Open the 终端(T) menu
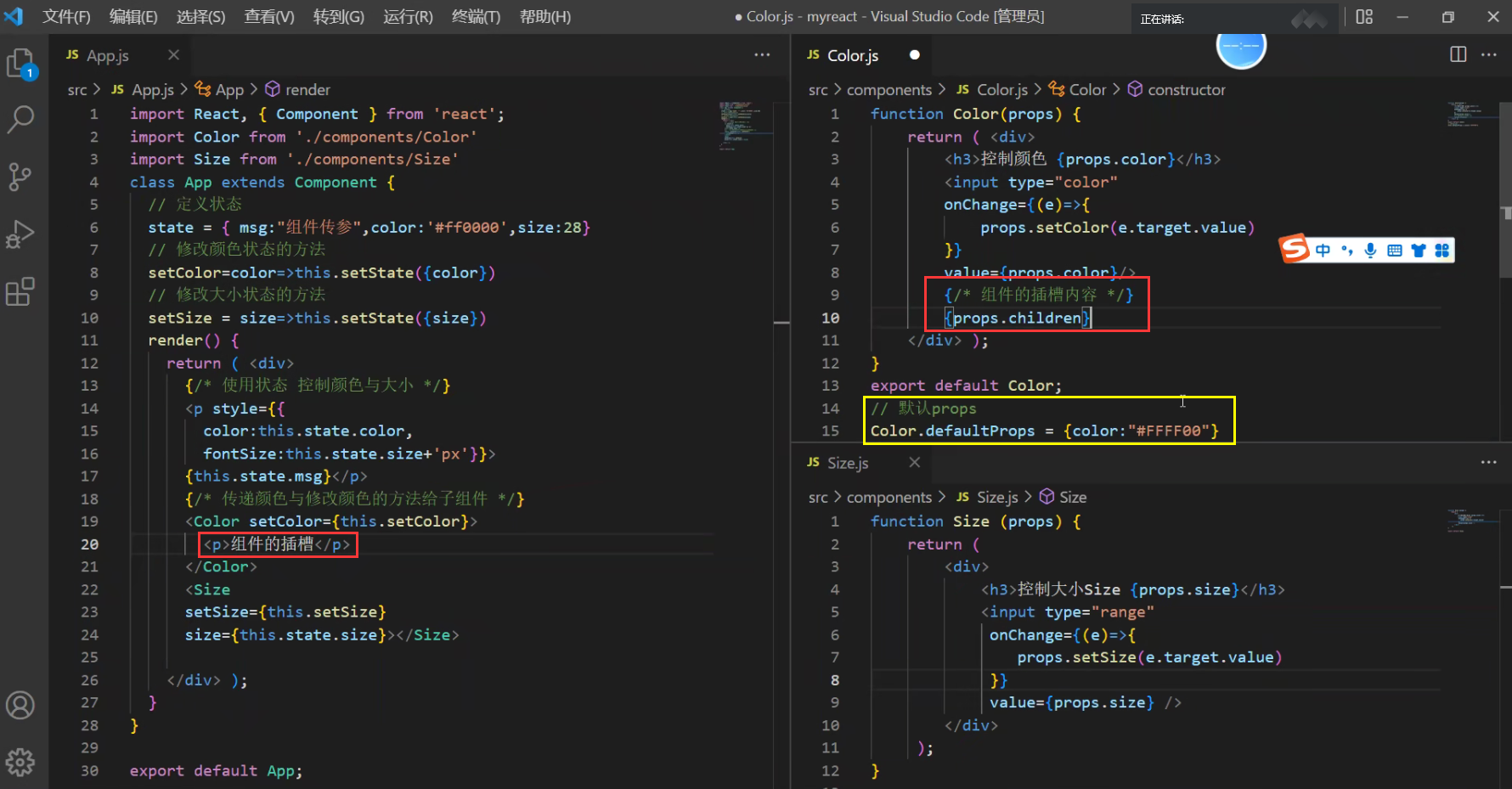This screenshot has width=1512, height=789. coord(476,17)
